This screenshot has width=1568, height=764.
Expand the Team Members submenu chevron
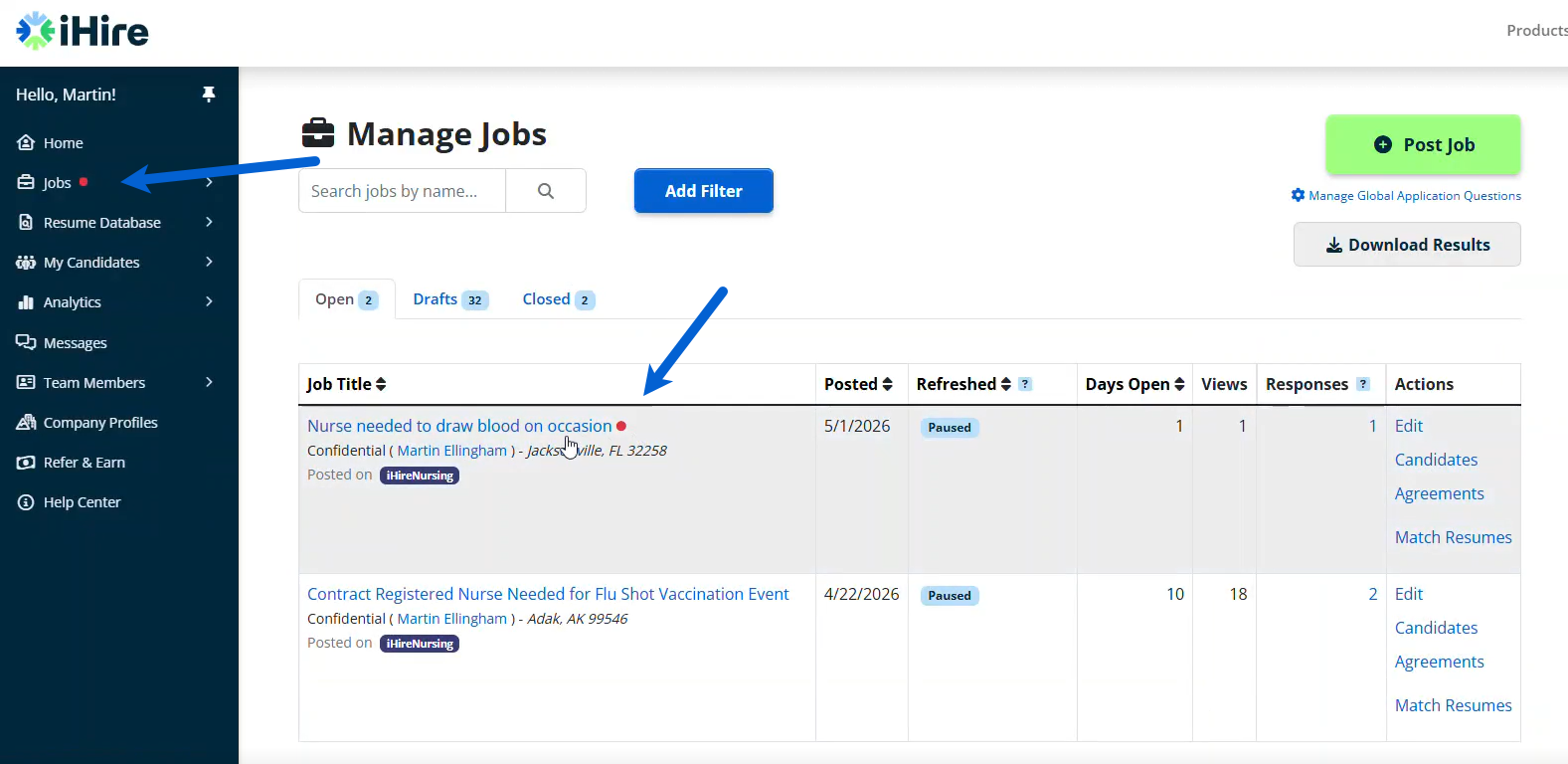(x=209, y=382)
